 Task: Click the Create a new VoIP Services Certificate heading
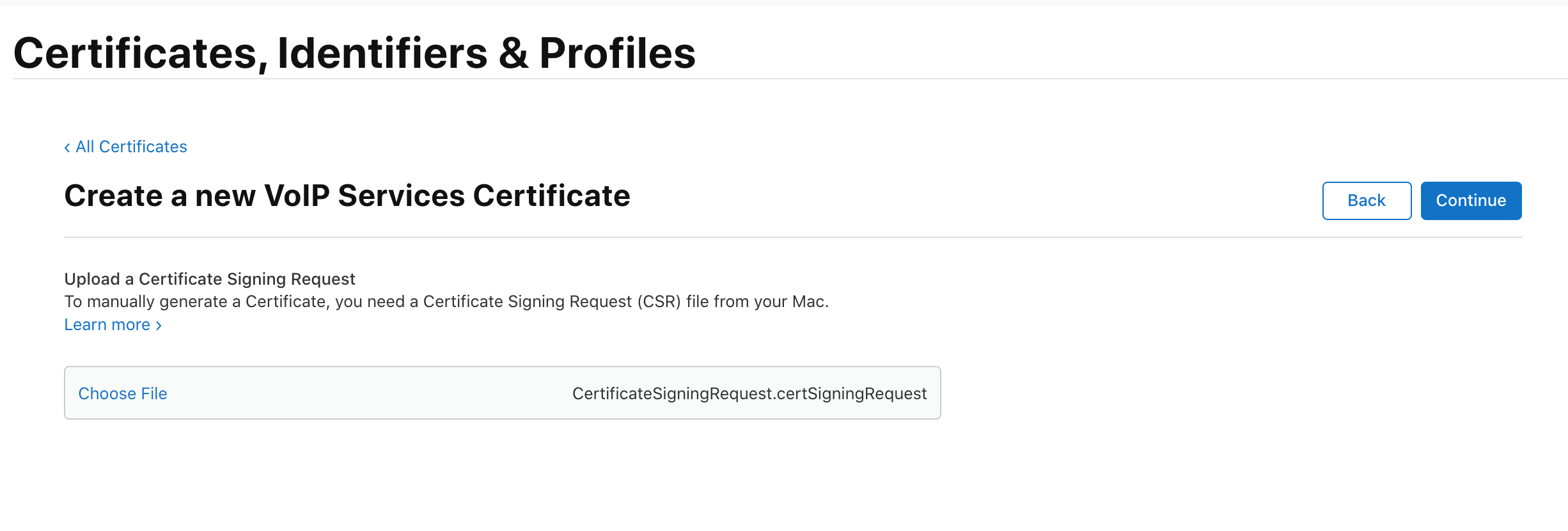click(347, 196)
